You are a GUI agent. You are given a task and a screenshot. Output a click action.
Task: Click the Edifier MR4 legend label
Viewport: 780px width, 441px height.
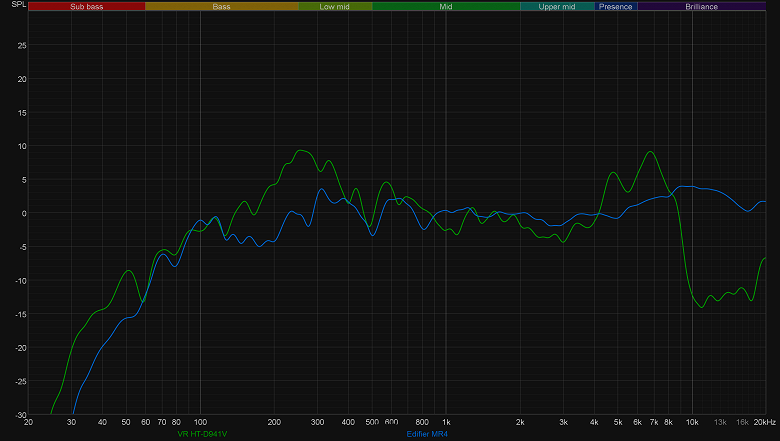(x=427, y=434)
